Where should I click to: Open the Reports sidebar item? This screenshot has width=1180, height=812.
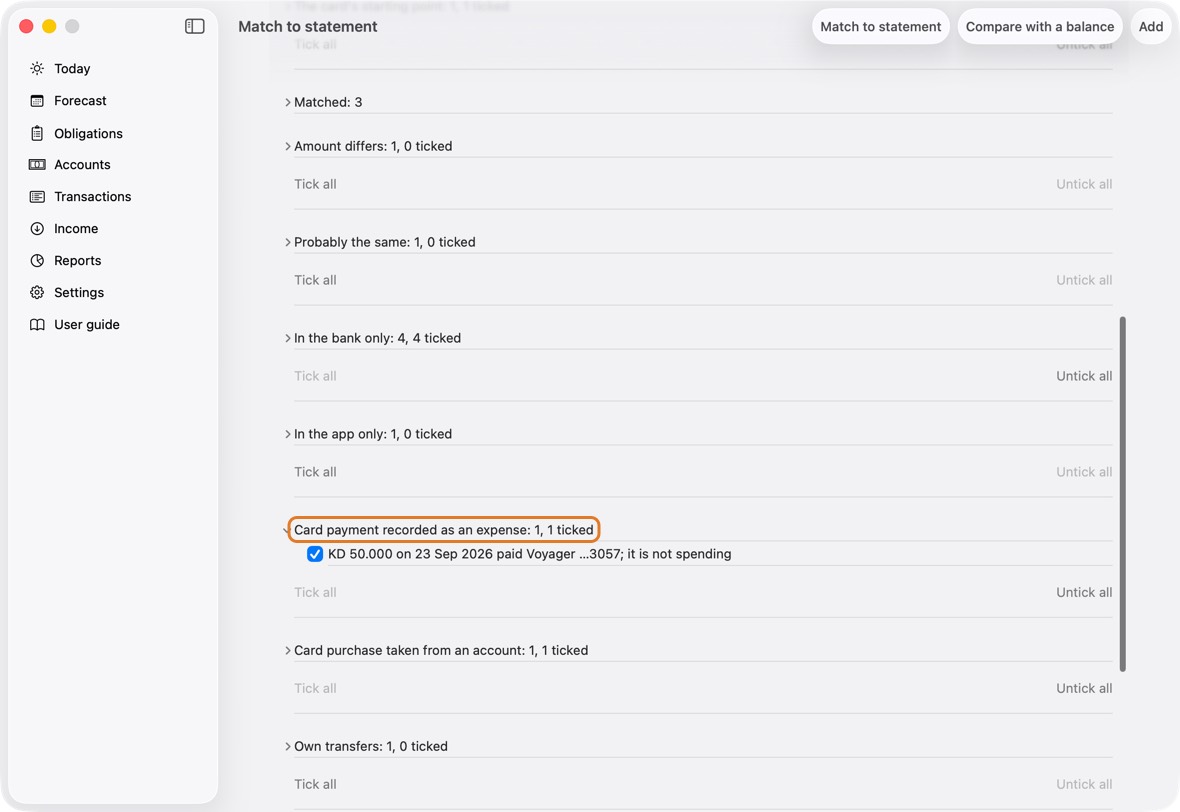[113, 260]
